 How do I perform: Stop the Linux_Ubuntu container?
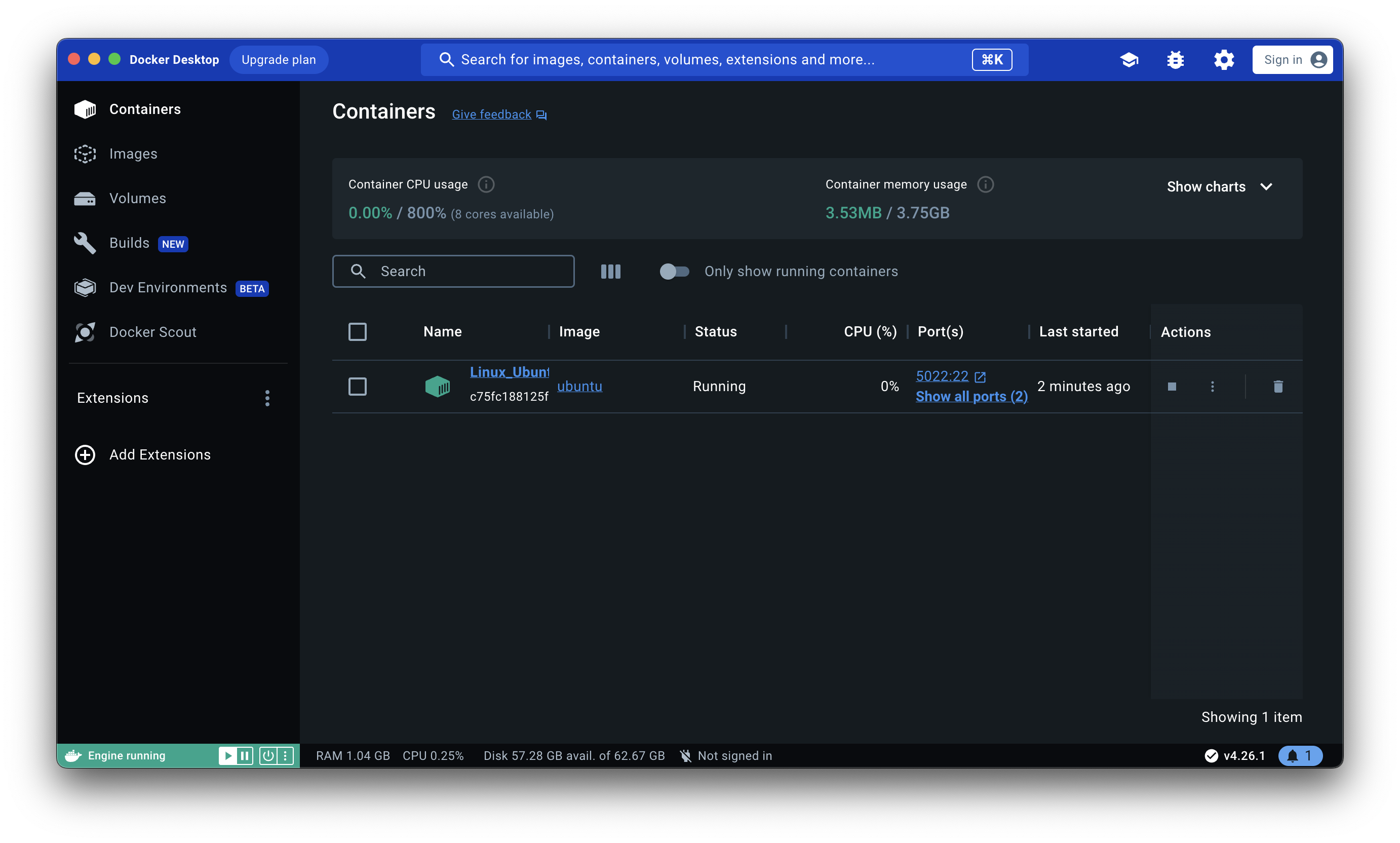pos(1171,386)
